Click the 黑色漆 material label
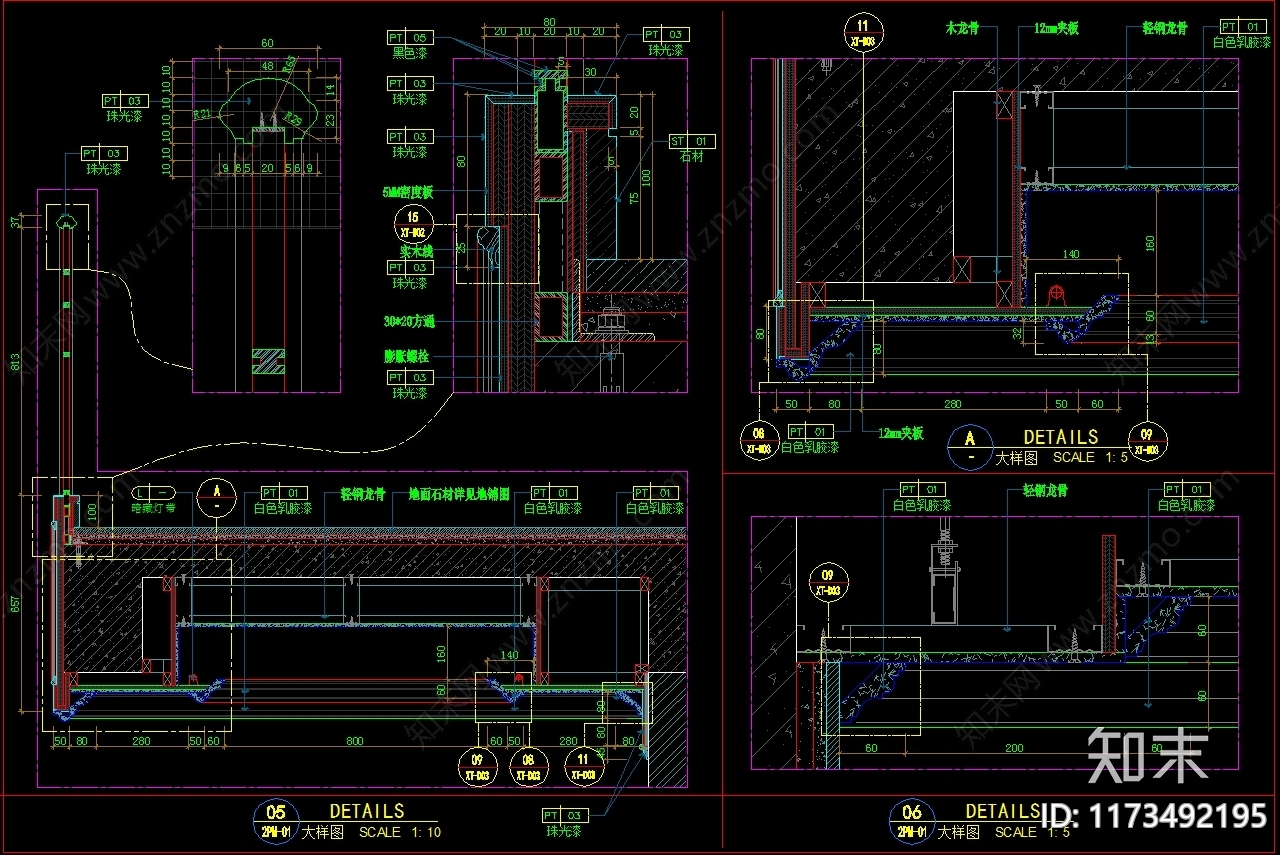1280x855 pixels. click(x=410, y=52)
